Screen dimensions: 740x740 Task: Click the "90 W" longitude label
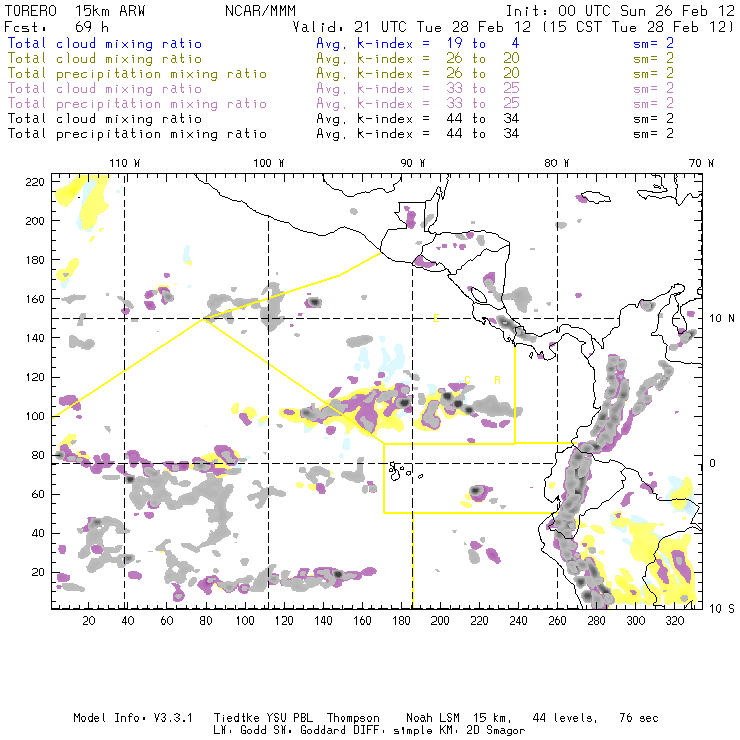412,163
